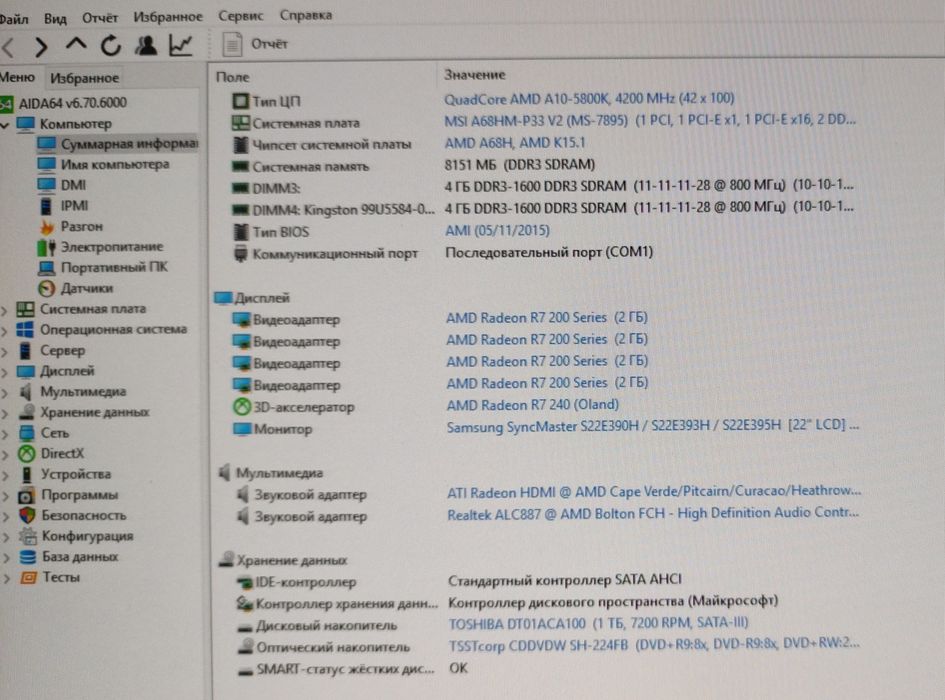
Task: Expand the Сервер tree node
Action: (4, 352)
